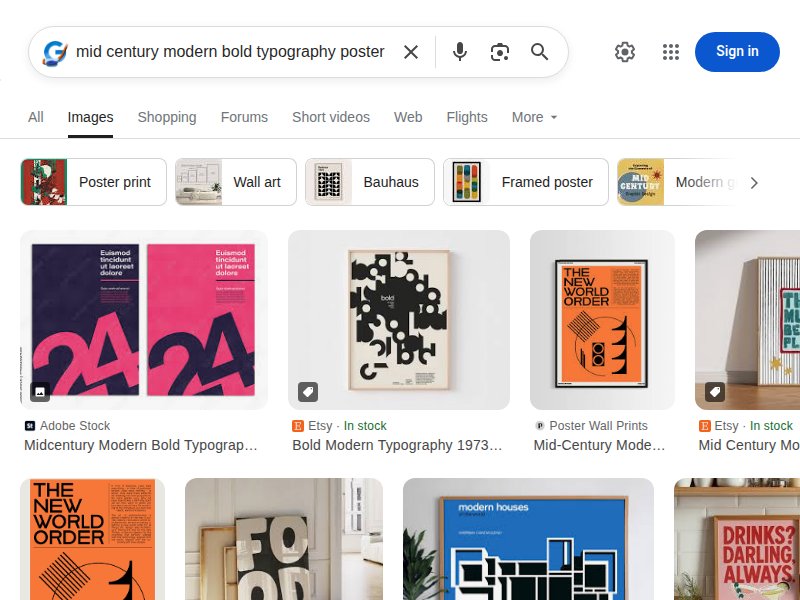Click the magnifying glass search icon
The width and height of the screenshot is (800, 600).
(540, 52)
